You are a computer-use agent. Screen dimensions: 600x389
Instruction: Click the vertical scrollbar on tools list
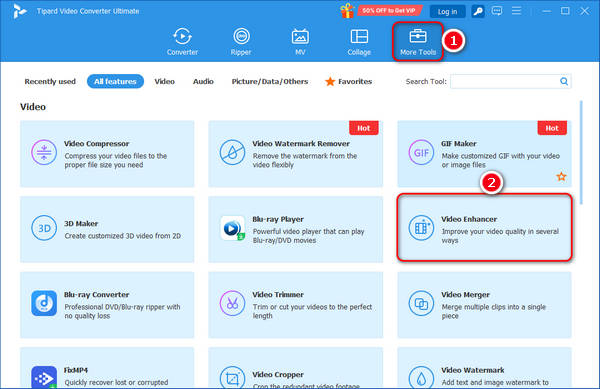(581, 153)
